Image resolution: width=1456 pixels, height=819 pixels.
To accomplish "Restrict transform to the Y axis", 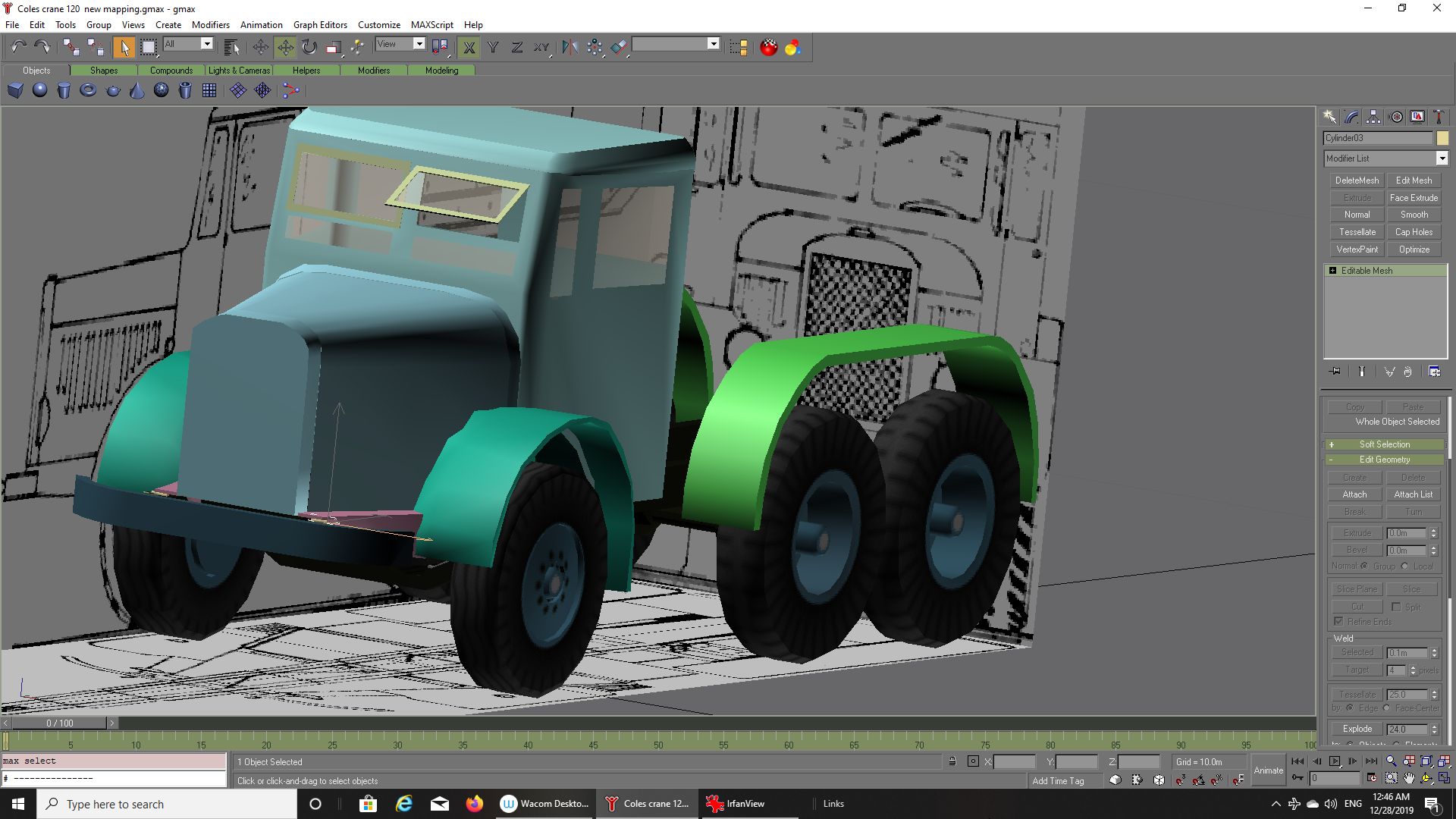I will pos(493,48).
